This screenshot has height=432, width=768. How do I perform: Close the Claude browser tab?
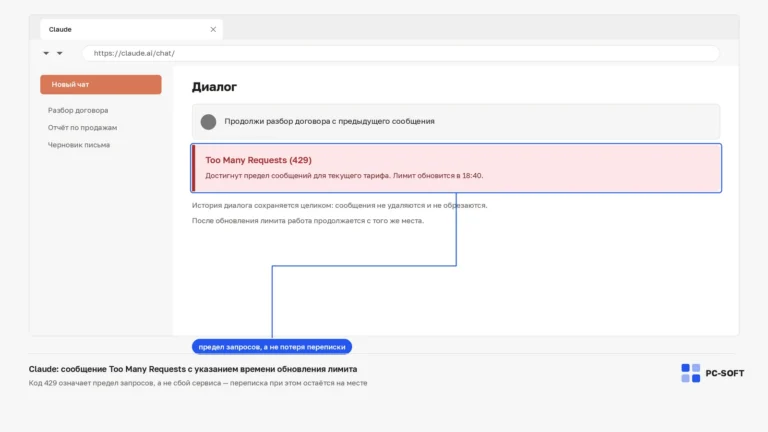(213, 29)
